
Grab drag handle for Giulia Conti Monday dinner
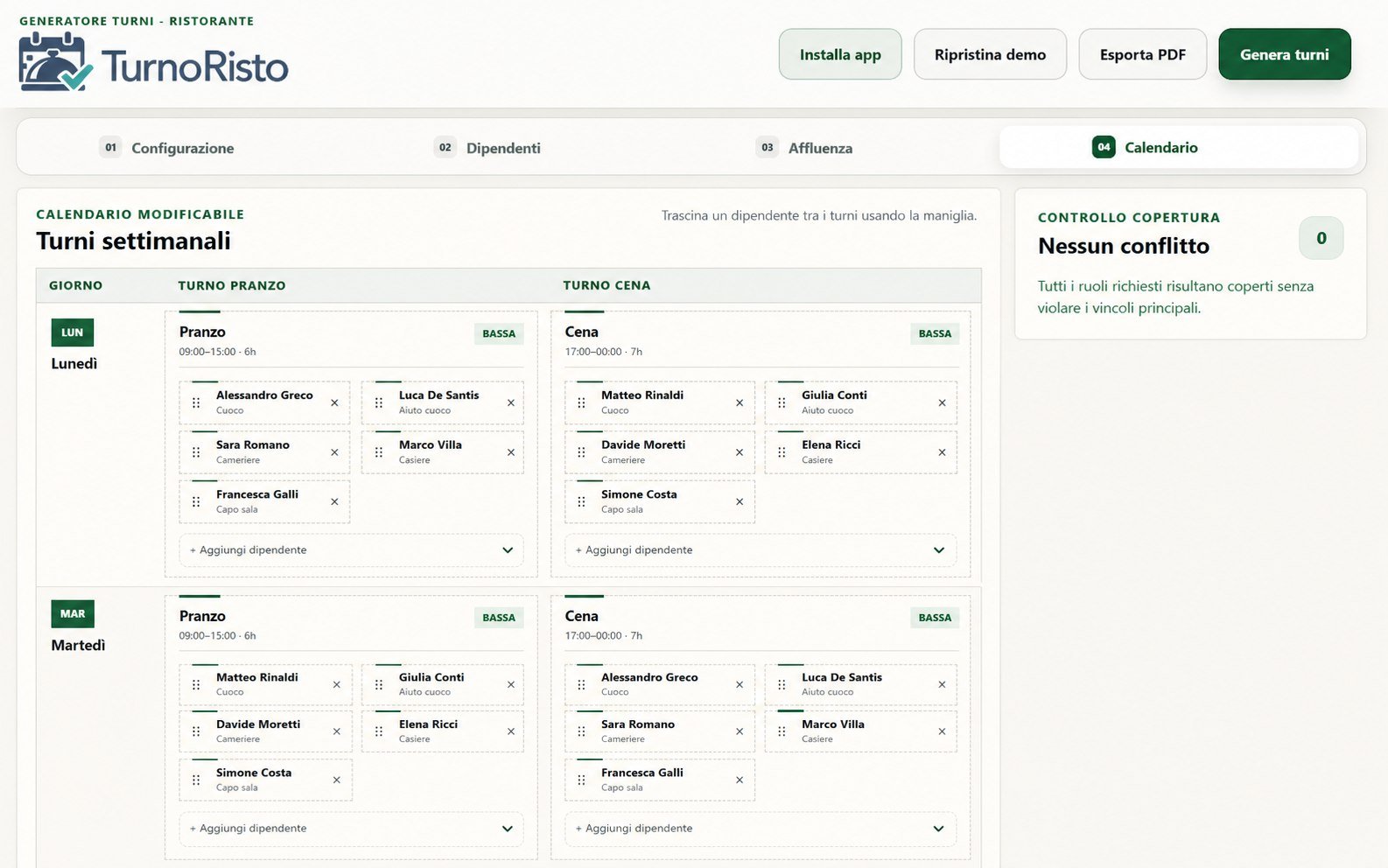click(782, 402)
